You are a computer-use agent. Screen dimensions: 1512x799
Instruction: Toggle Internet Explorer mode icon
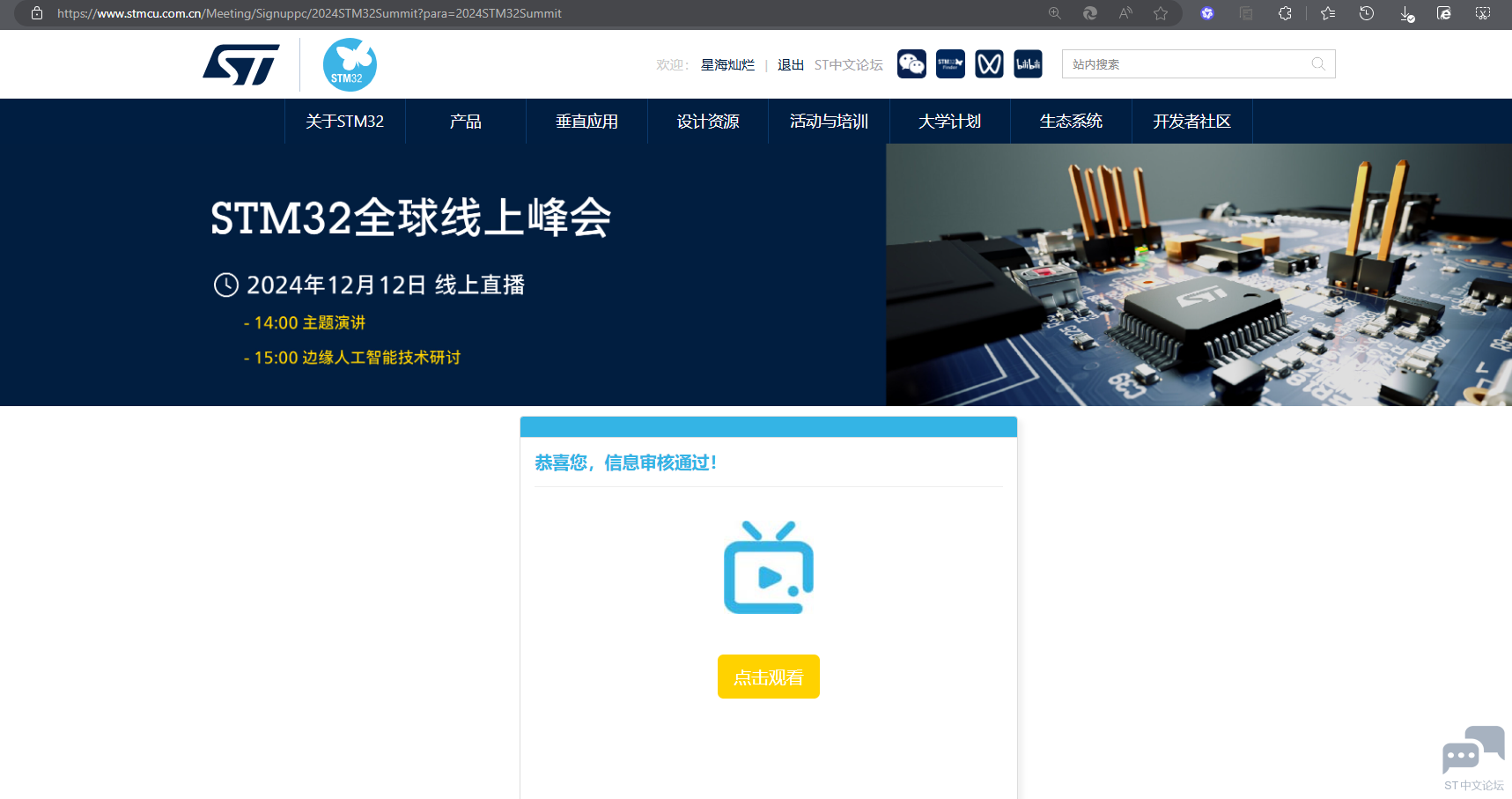tap(1444, 13)
